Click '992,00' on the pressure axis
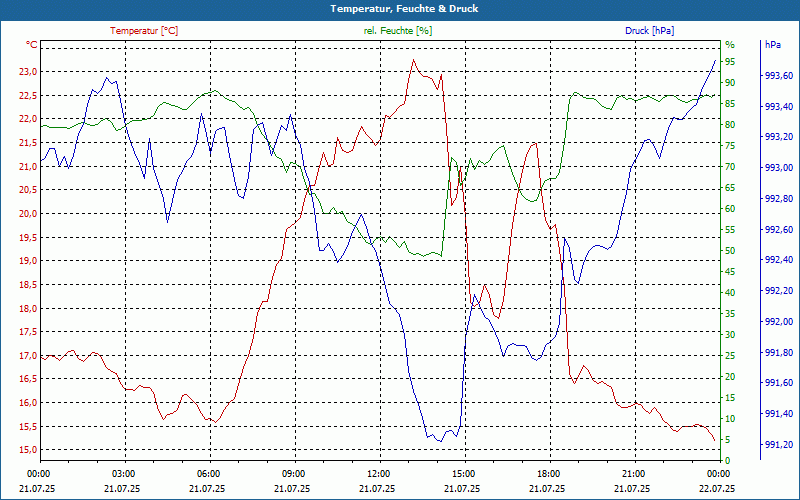Screen dimensions: 800x500 [779, 321]
